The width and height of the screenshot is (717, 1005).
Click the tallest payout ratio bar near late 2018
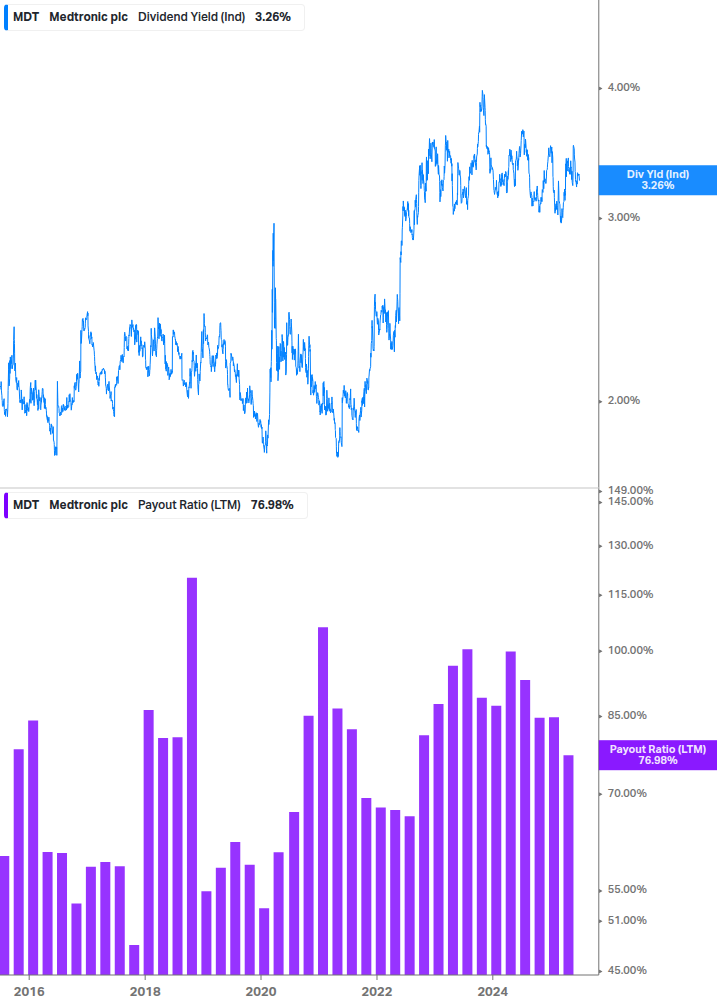192,776
